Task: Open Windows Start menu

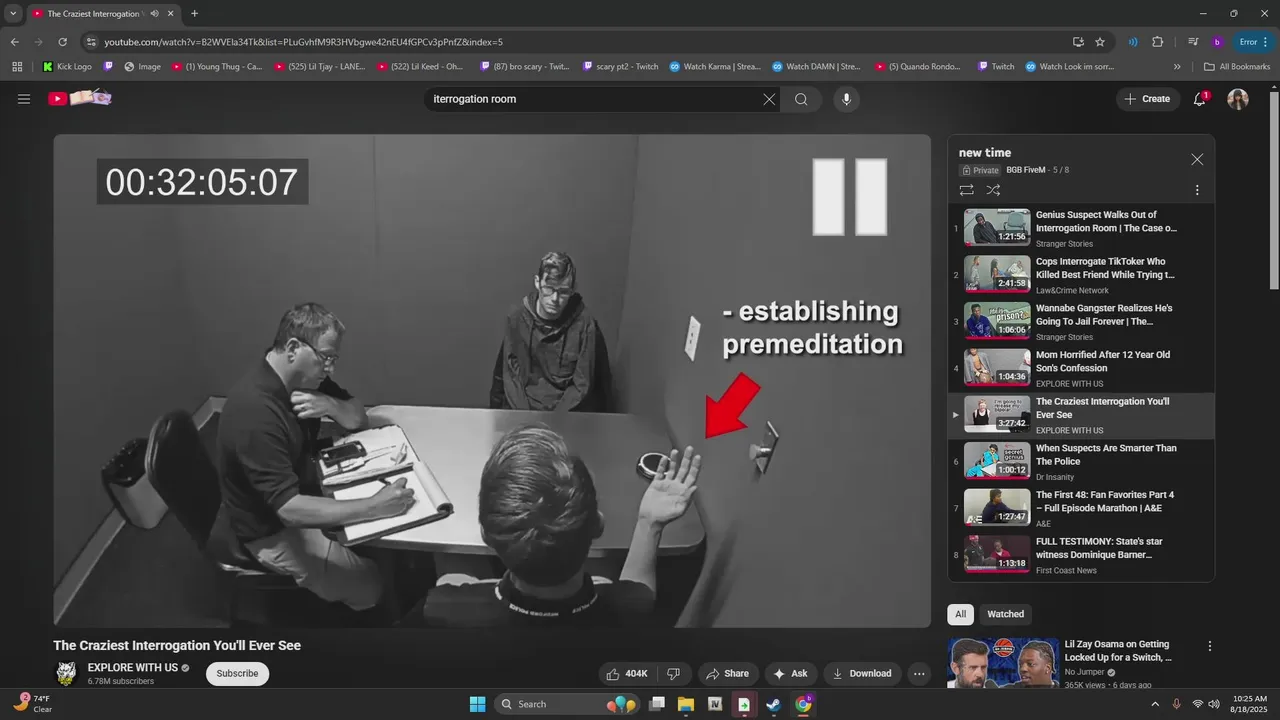Action: (x=477, y=704)
